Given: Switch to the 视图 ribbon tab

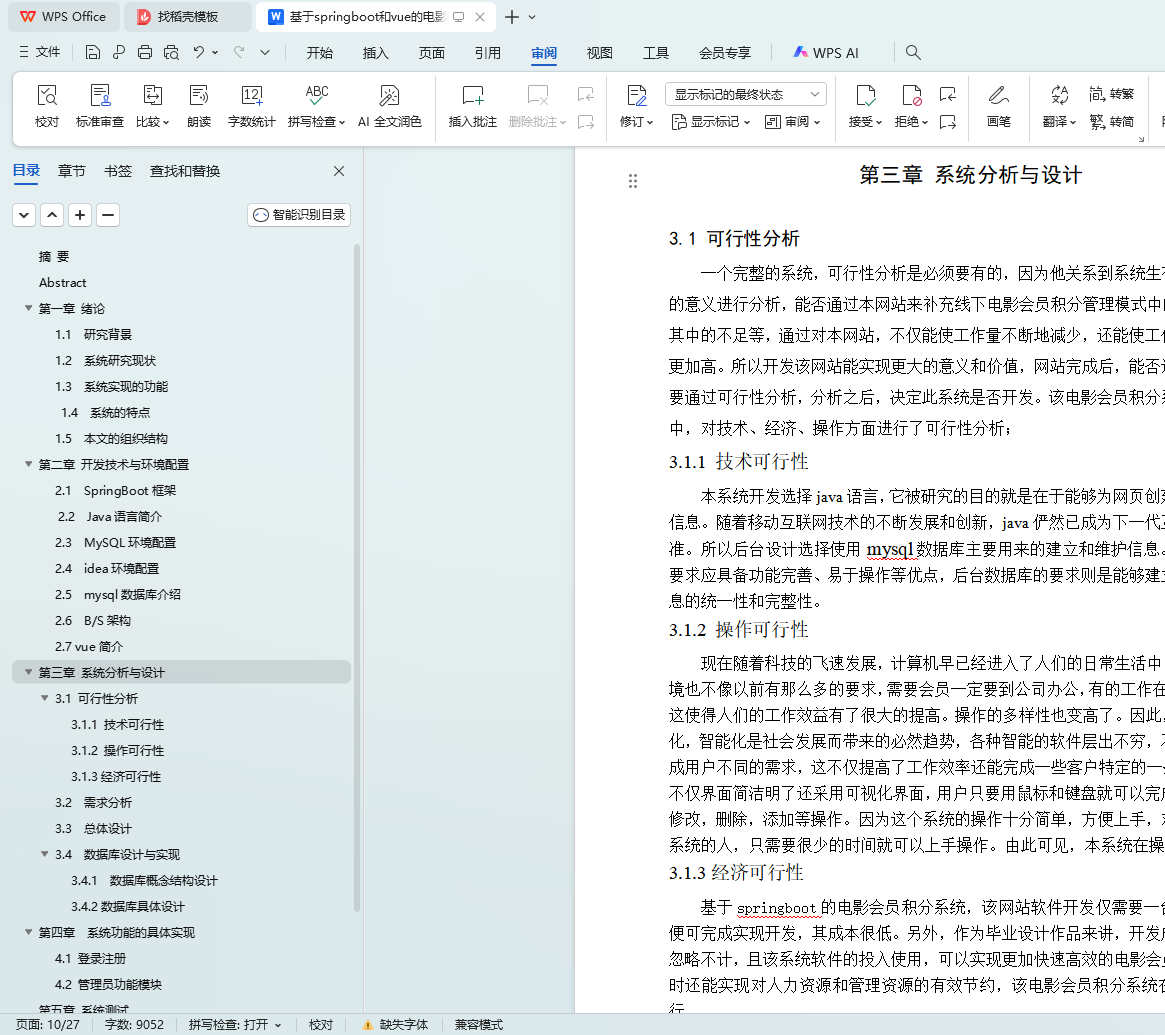Looking at the screenshot, I should pyautogui.click(x=600, y=53).
